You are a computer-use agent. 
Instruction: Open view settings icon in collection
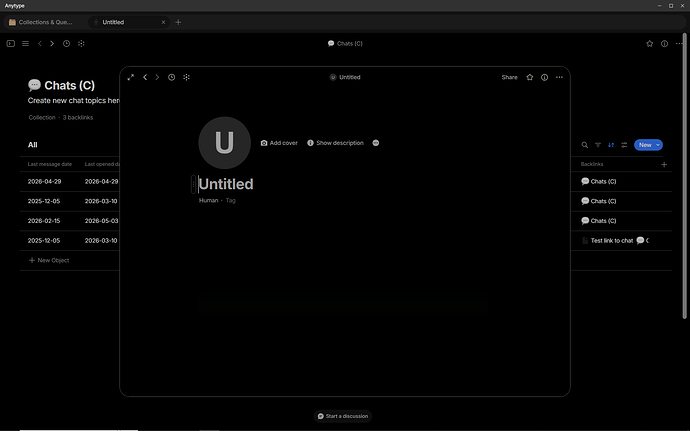click(x=624, y=145)
